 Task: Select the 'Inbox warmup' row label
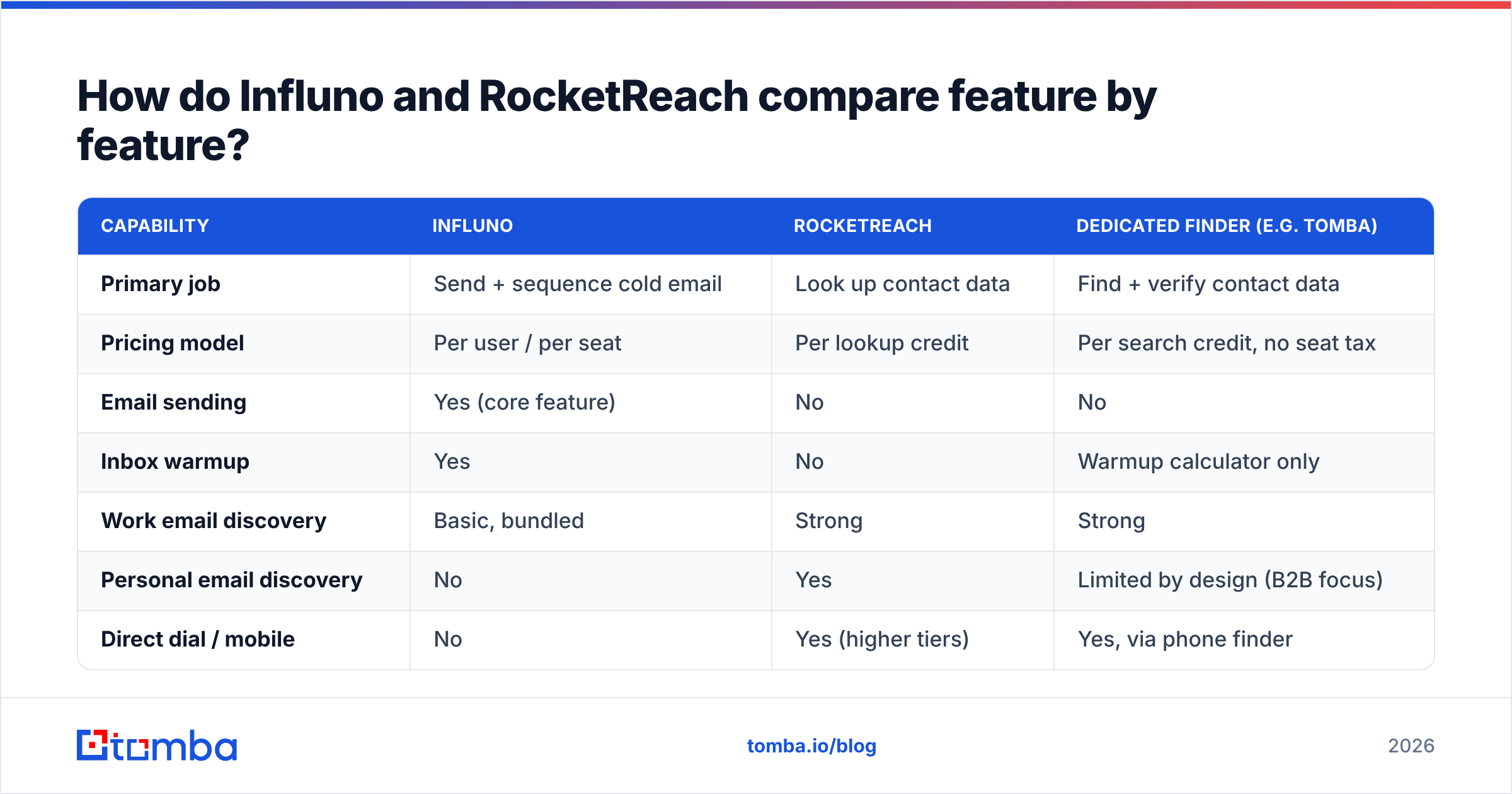tap(175, 462)
